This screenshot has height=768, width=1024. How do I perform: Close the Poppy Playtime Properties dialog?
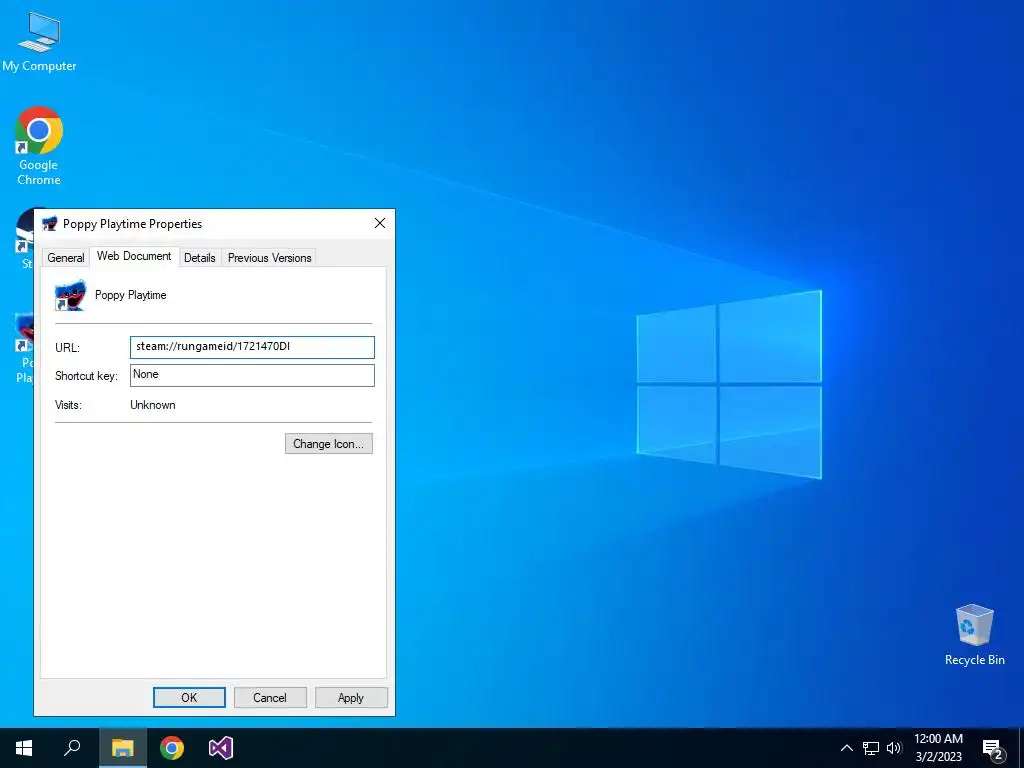point(380,223)
